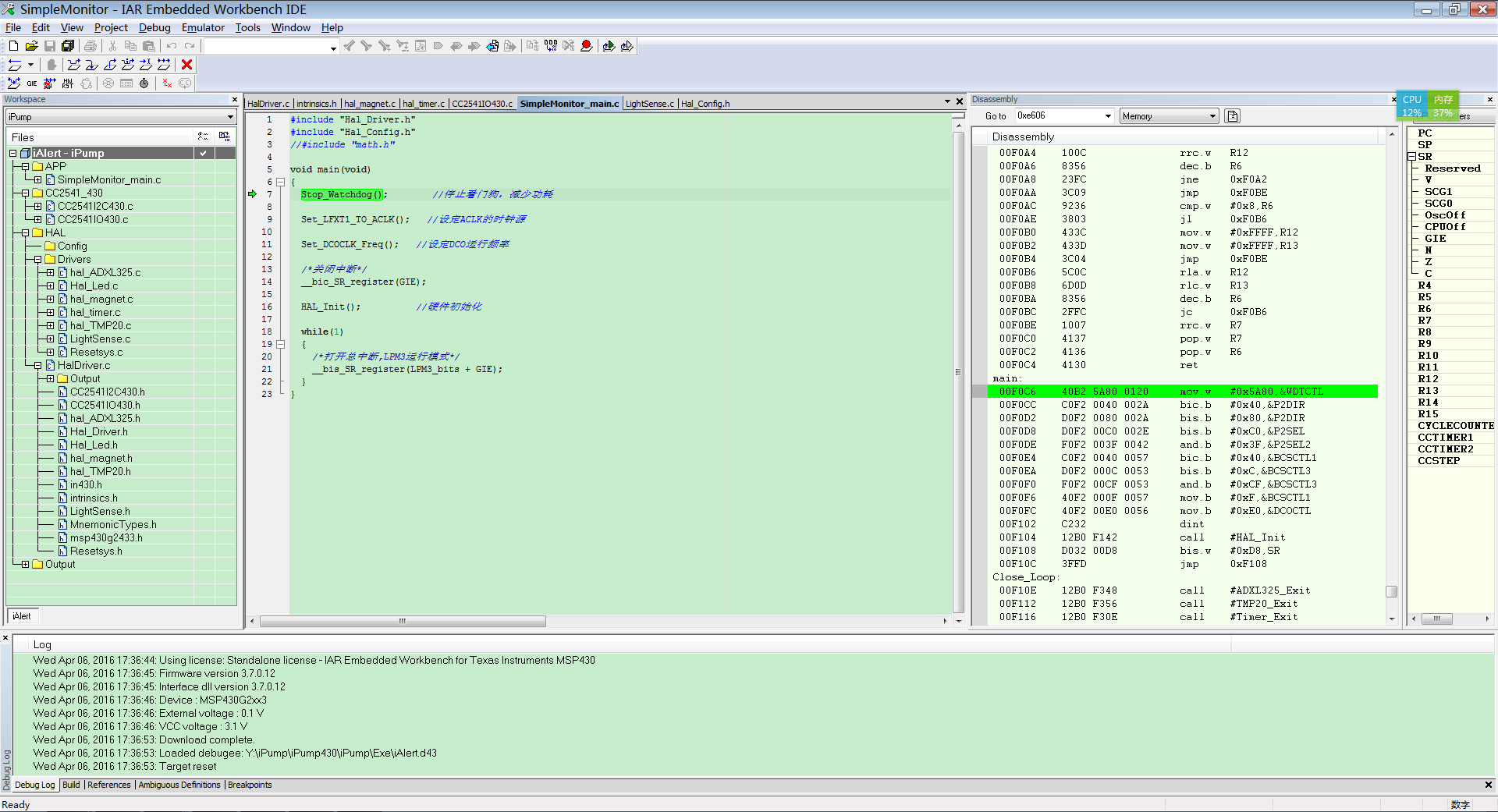Click the red X Stop Debugging icon
This screenshot has height=812, width=1498.
pos(186,65)
